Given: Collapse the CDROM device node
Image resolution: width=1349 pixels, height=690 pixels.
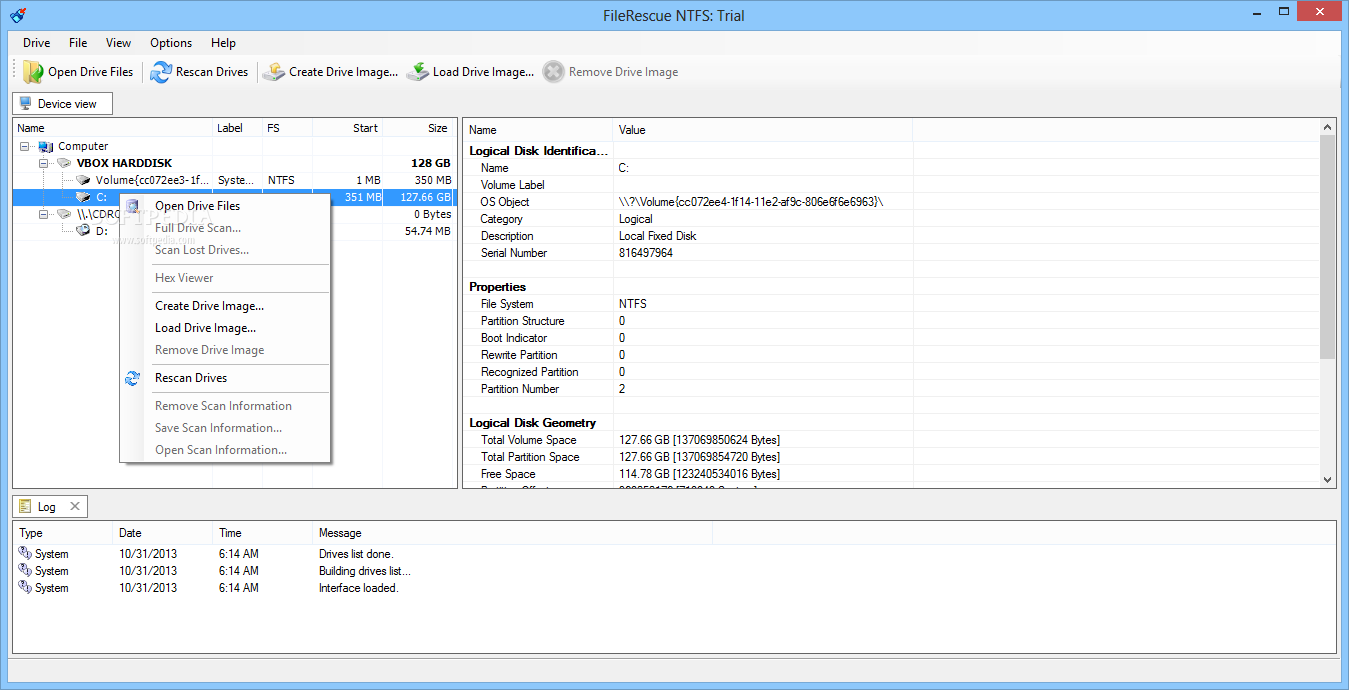Looking at the screenshot, I should tap(43, 214).
